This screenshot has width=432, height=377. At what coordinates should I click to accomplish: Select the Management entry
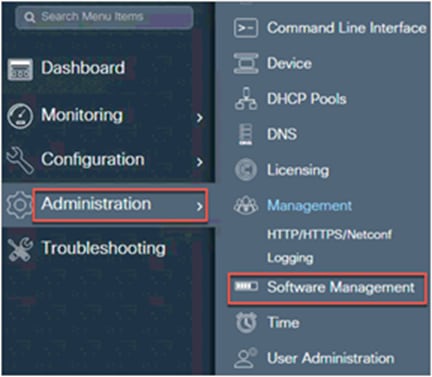309,206
